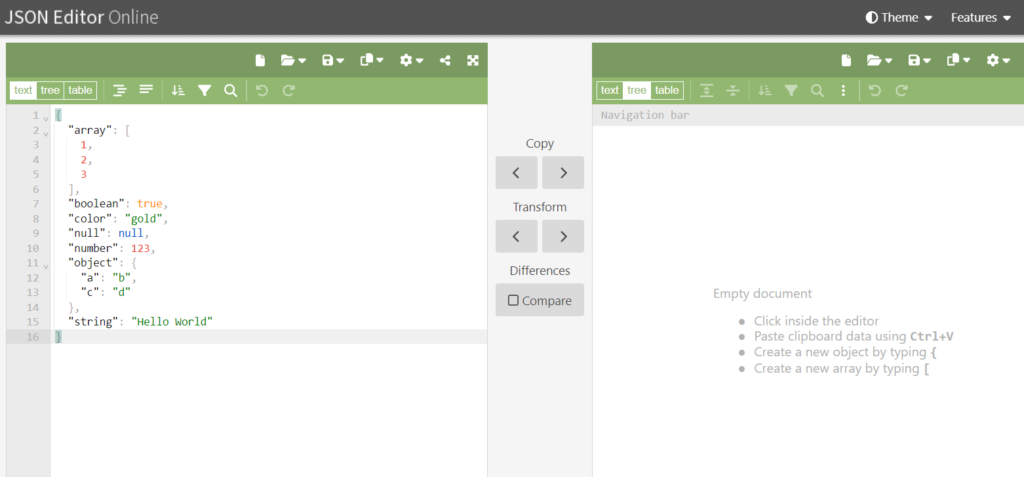Click the Transform left arrow button
The image size is (1024, 477).
click(516, 237)
